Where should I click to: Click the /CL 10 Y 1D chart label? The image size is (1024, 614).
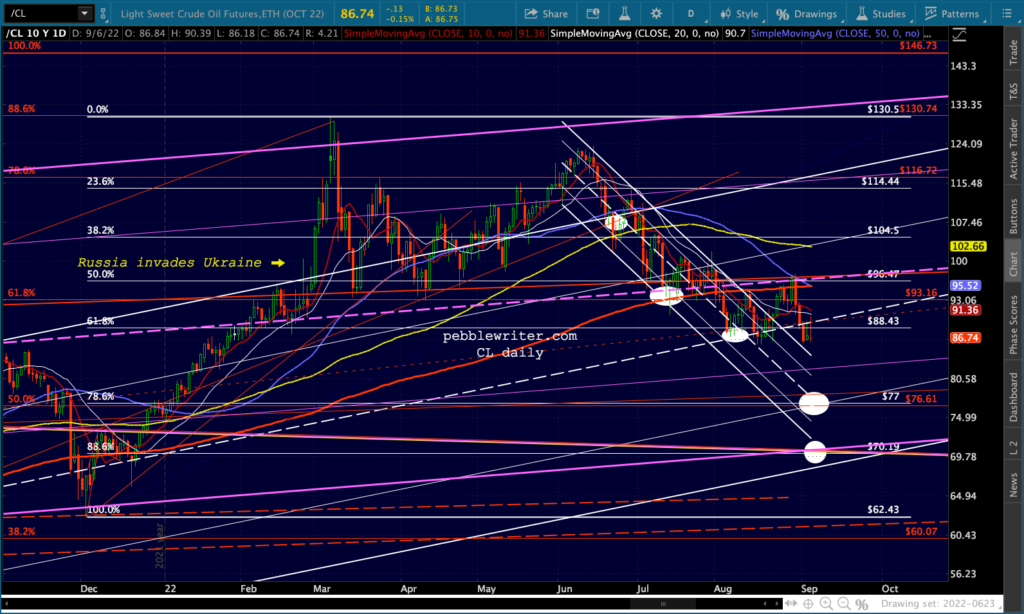point(35,33)
